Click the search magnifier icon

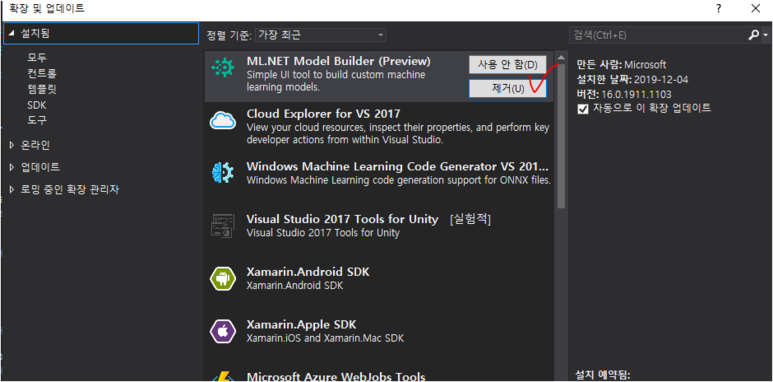point(754,35)
